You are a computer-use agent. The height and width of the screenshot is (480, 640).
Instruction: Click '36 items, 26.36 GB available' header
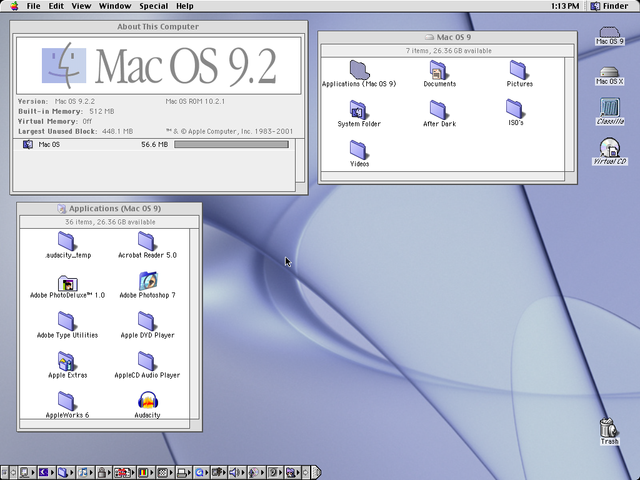[x=110, y=222]
